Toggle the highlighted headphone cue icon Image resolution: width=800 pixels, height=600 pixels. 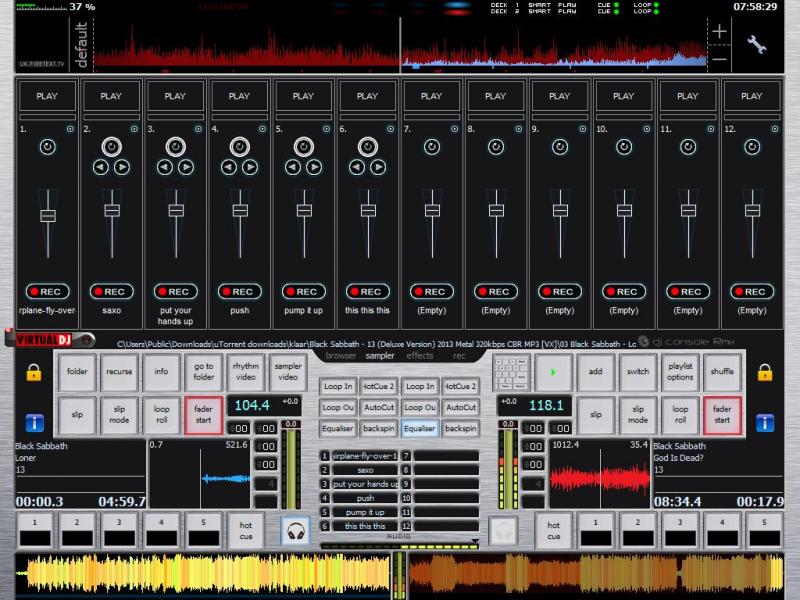point(296,531)
